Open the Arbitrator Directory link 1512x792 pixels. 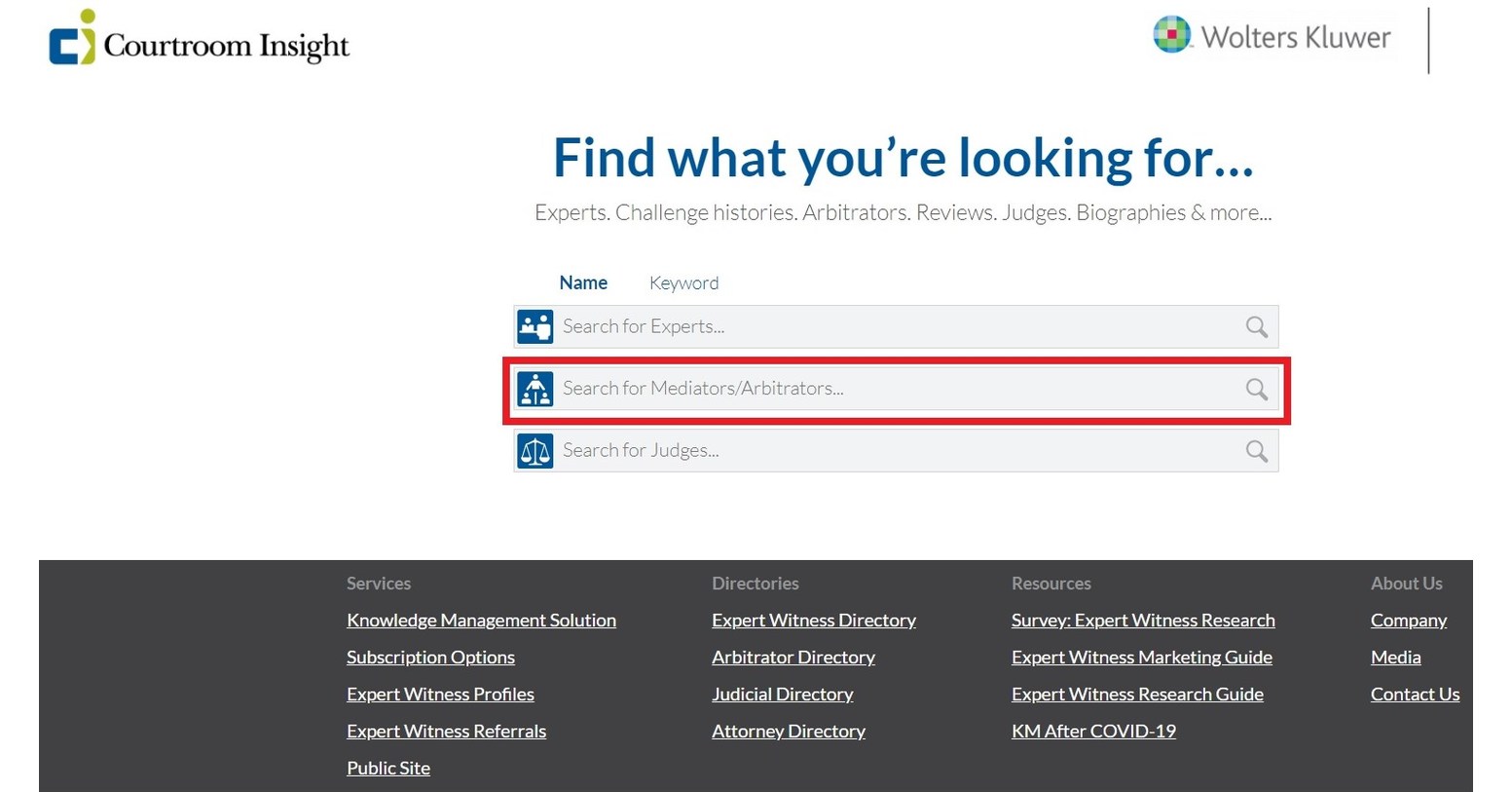(793, 658)
